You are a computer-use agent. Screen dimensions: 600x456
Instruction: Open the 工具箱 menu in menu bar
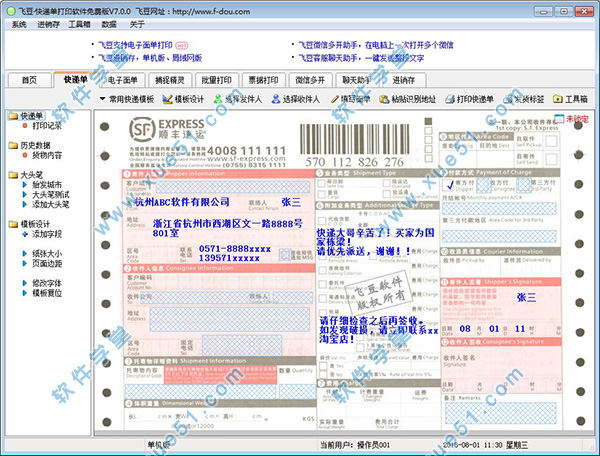[79, 24]
